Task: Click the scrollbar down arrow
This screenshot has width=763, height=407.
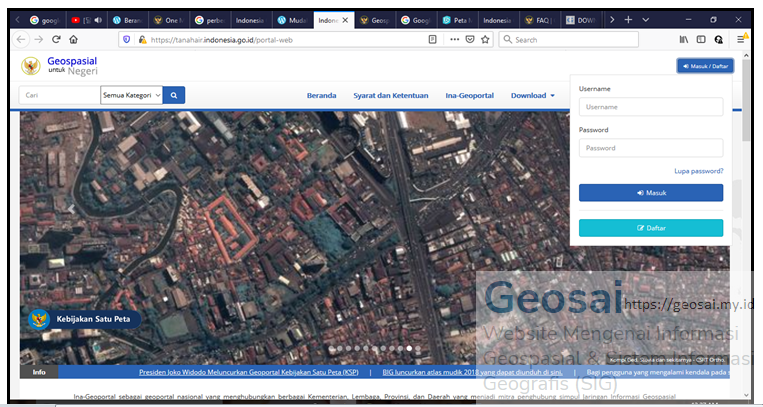Action: (746, 394)
